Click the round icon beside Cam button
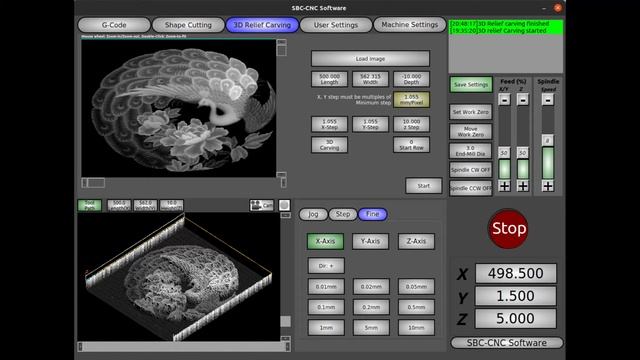Screen dimensions: 640x360 284,205
